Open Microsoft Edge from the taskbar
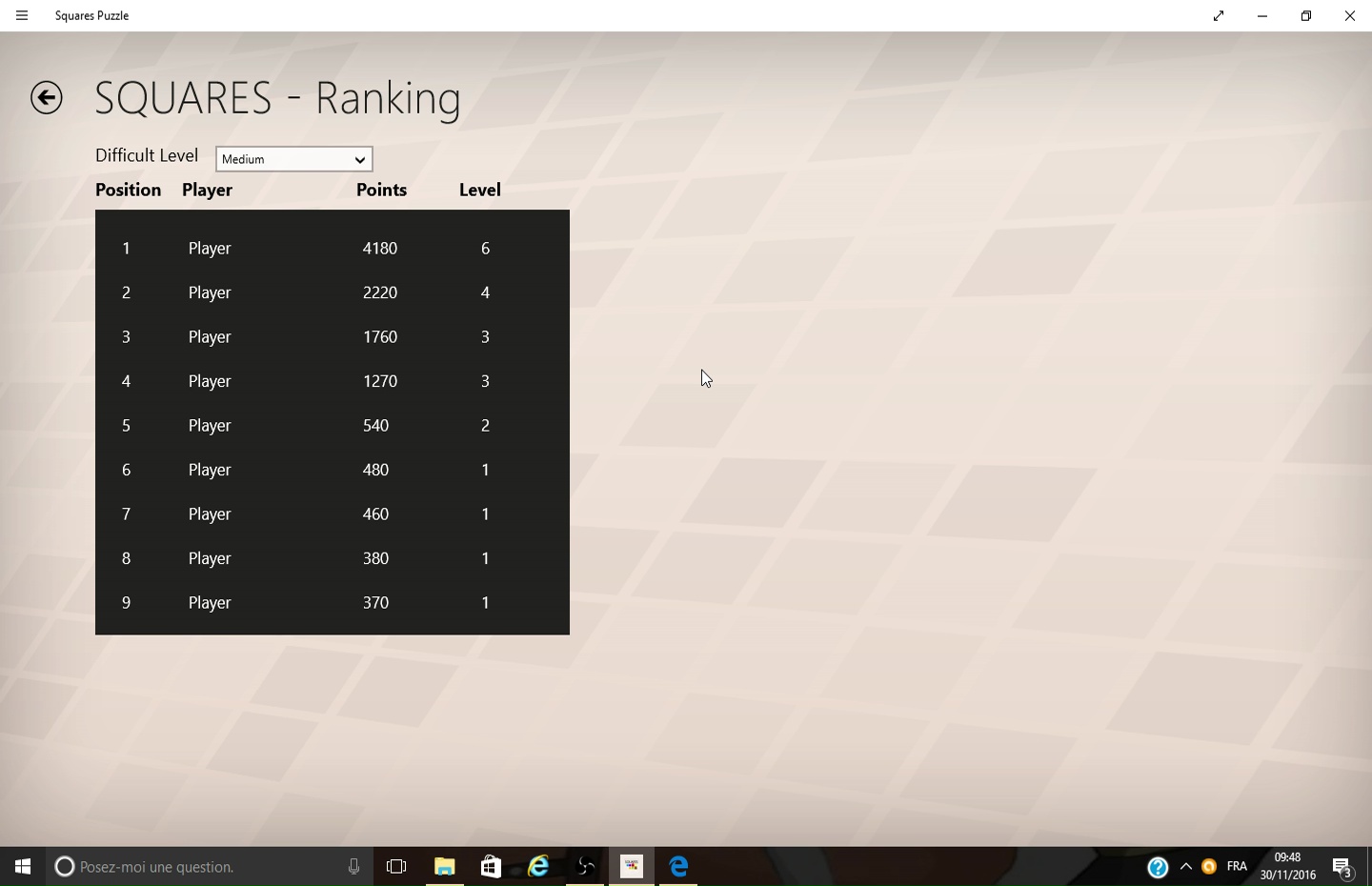The image size is (1372, 886). [x=678, y=866]
